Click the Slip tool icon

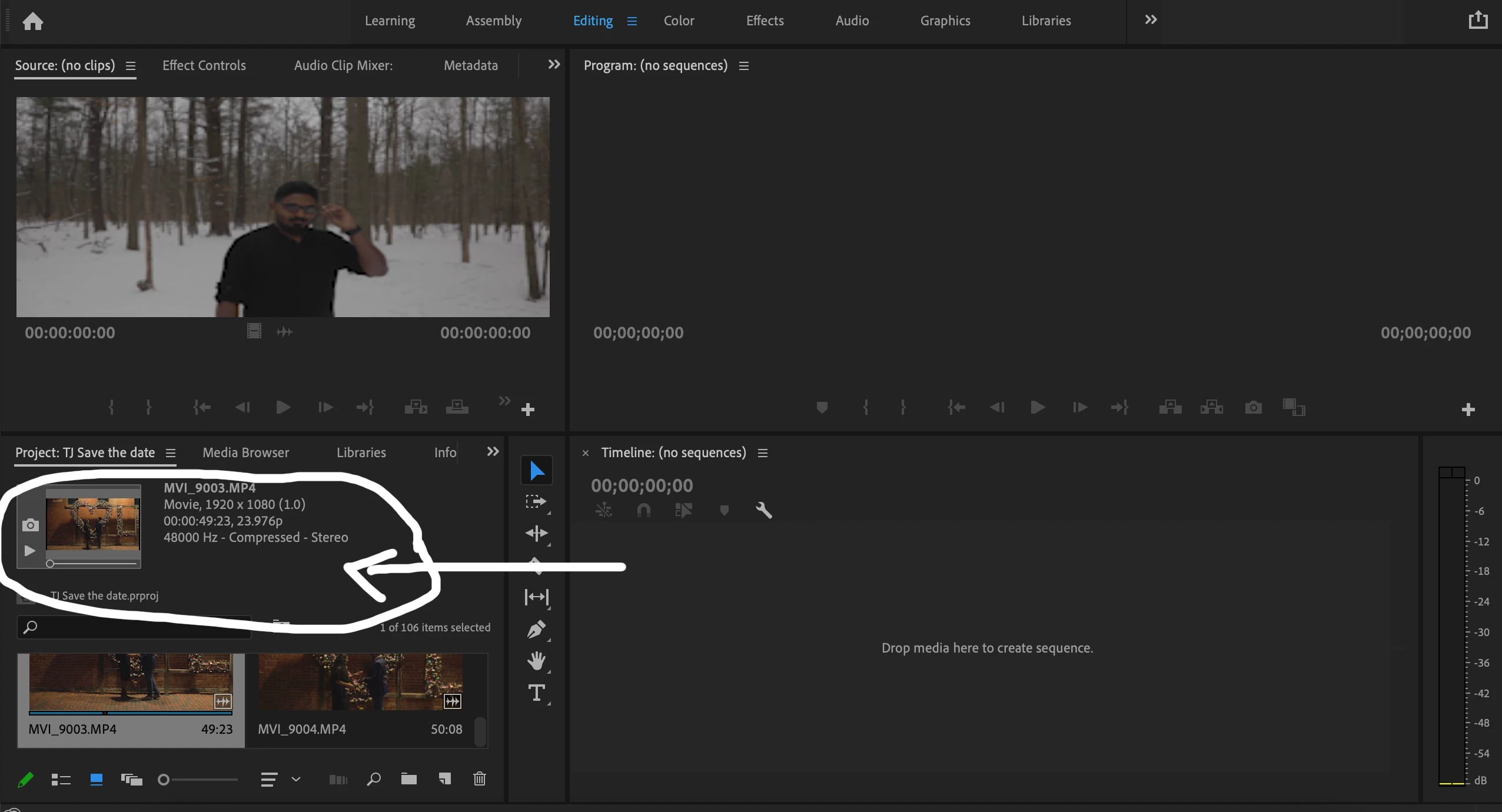(x=536, y=597)
